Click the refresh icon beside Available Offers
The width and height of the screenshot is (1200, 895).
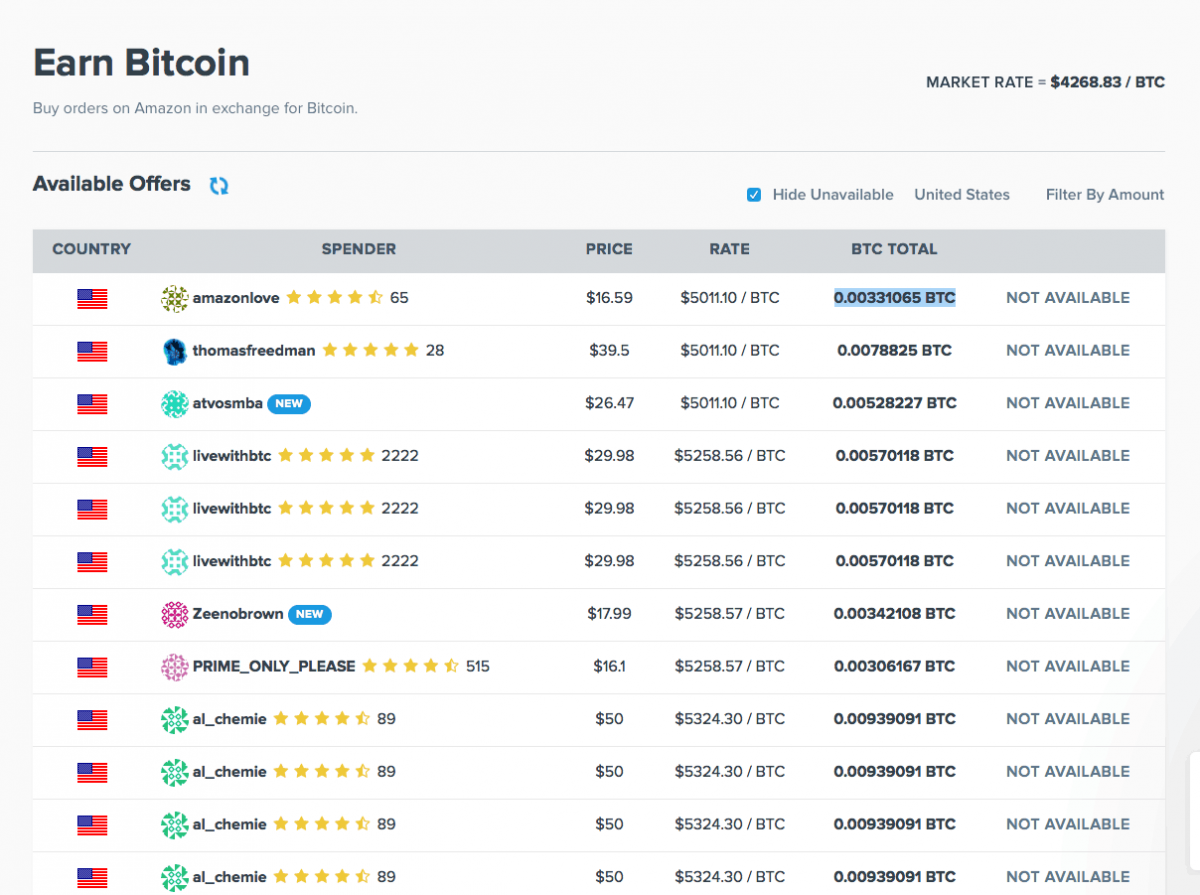coord(219,185)
